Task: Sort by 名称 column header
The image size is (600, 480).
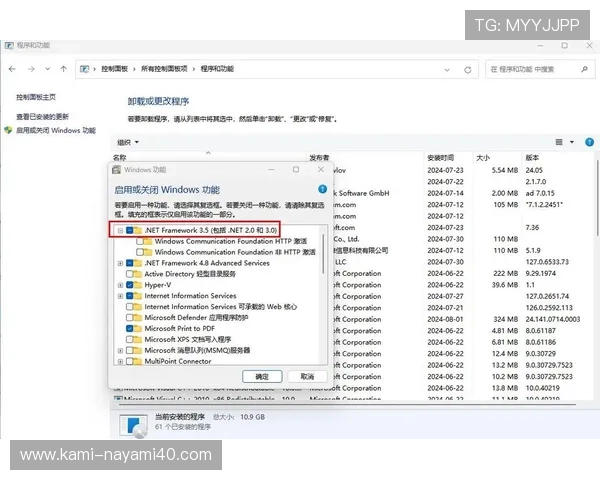Action: click(120, 157)
